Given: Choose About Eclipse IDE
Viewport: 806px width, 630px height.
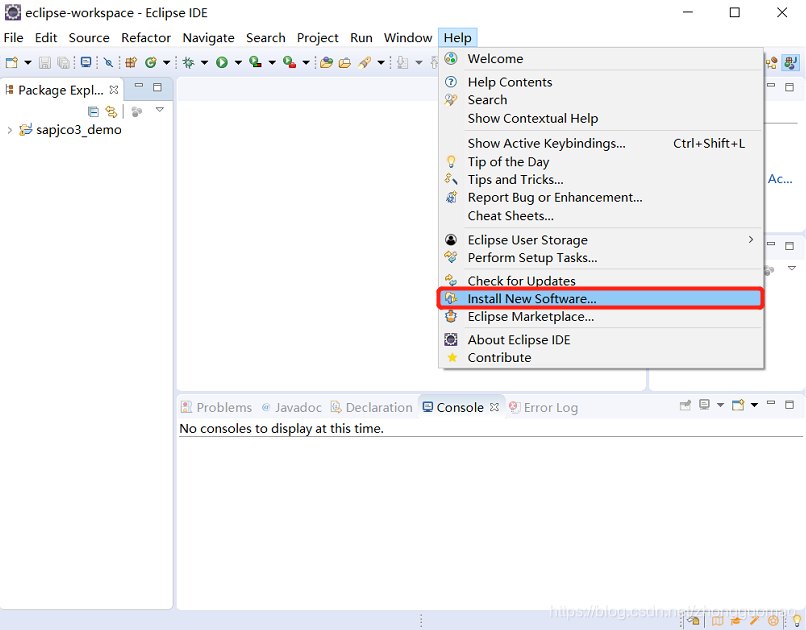Looking at the screenshot, I should (x=601, y=340).
